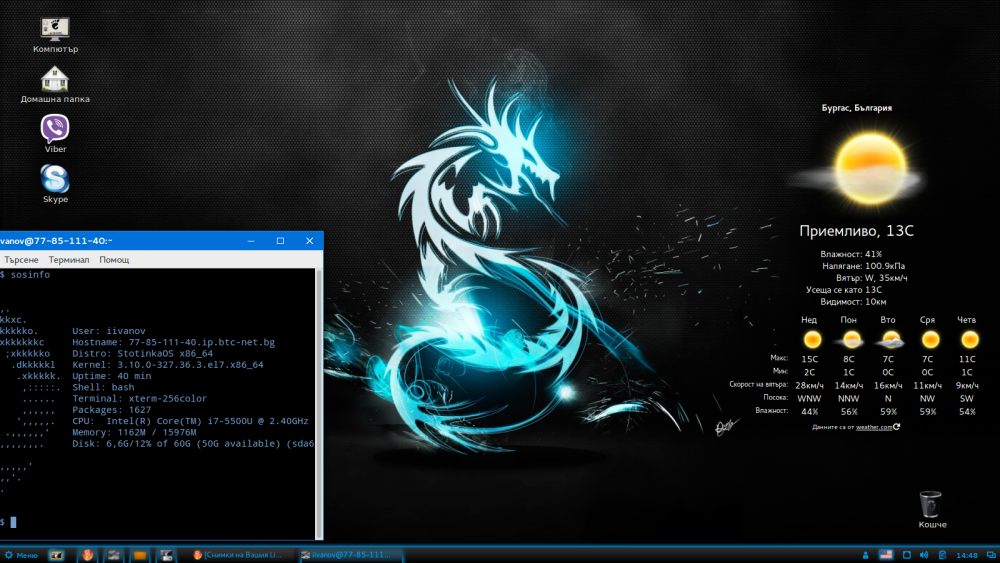Click the US flag keyboard layout indicator

(886, 555)
